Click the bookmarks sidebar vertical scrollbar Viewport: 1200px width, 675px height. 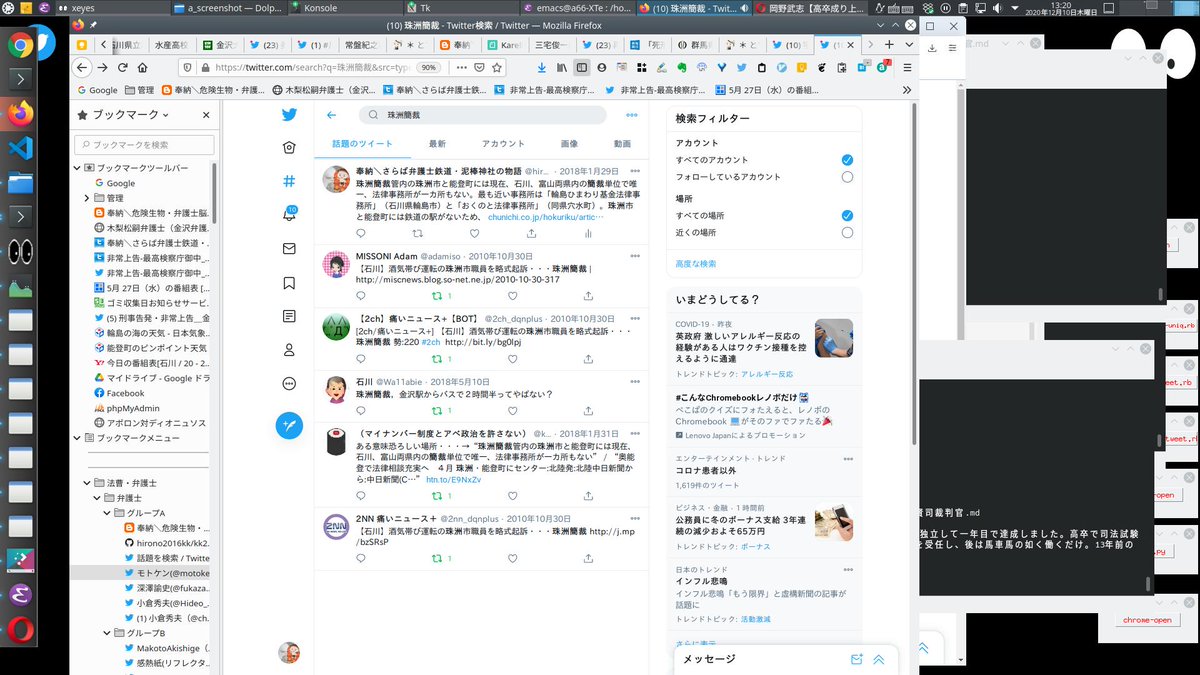click(214, 192)
